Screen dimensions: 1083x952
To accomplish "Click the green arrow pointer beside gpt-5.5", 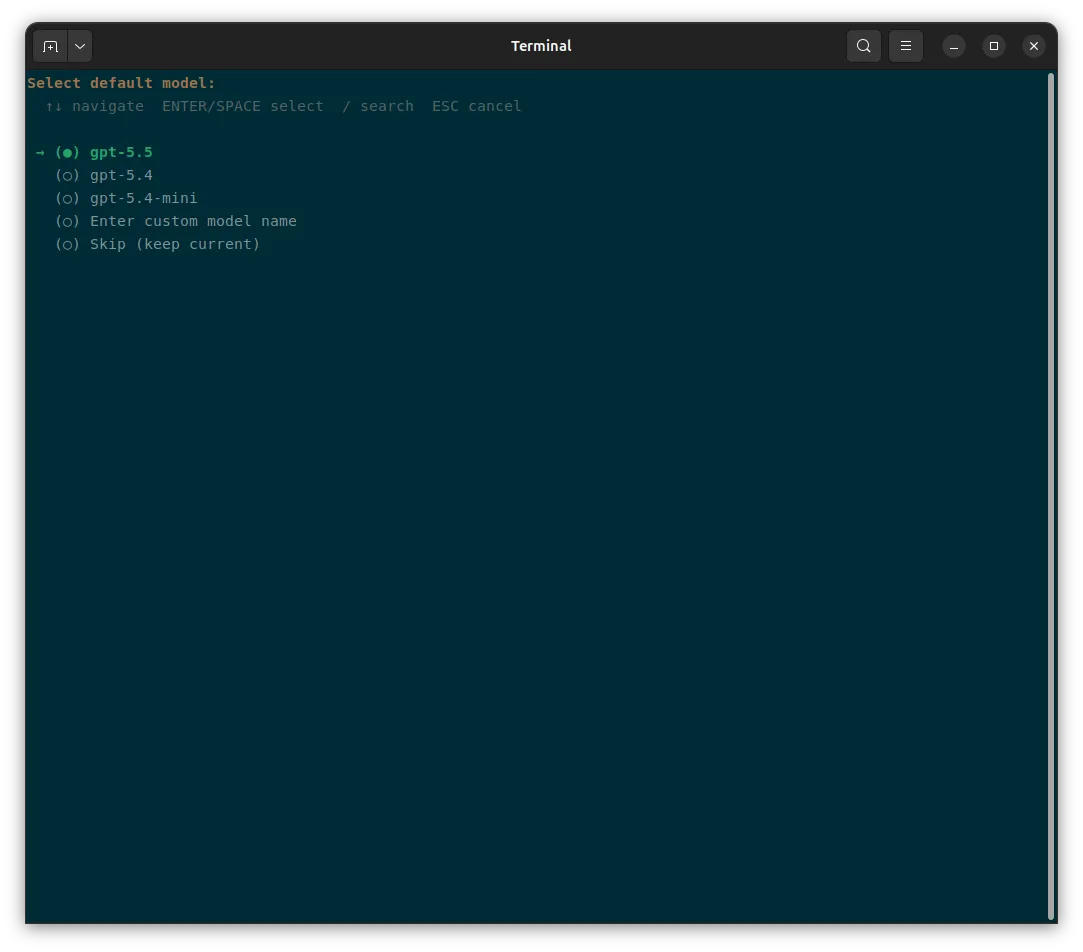I will pos(40,153).
